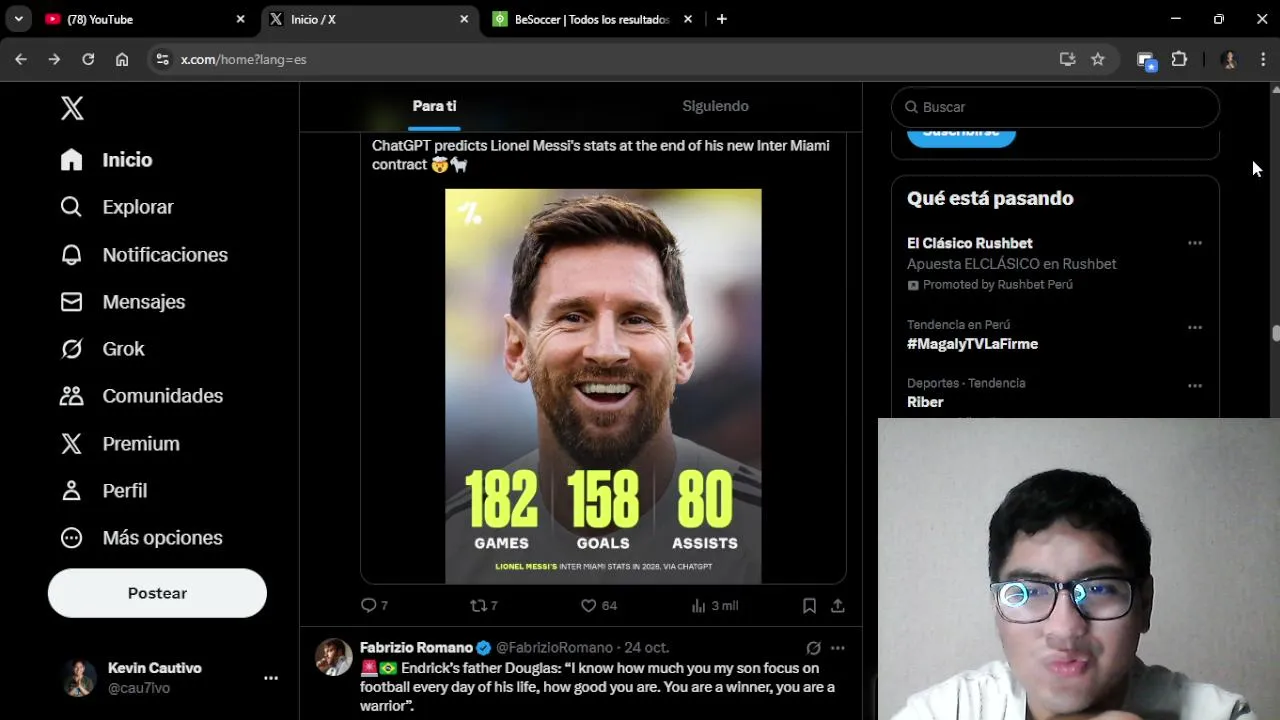Open Kevin Cautivo account menu dots
Viewport: 1280px width, 720px height.
[271, 678]
